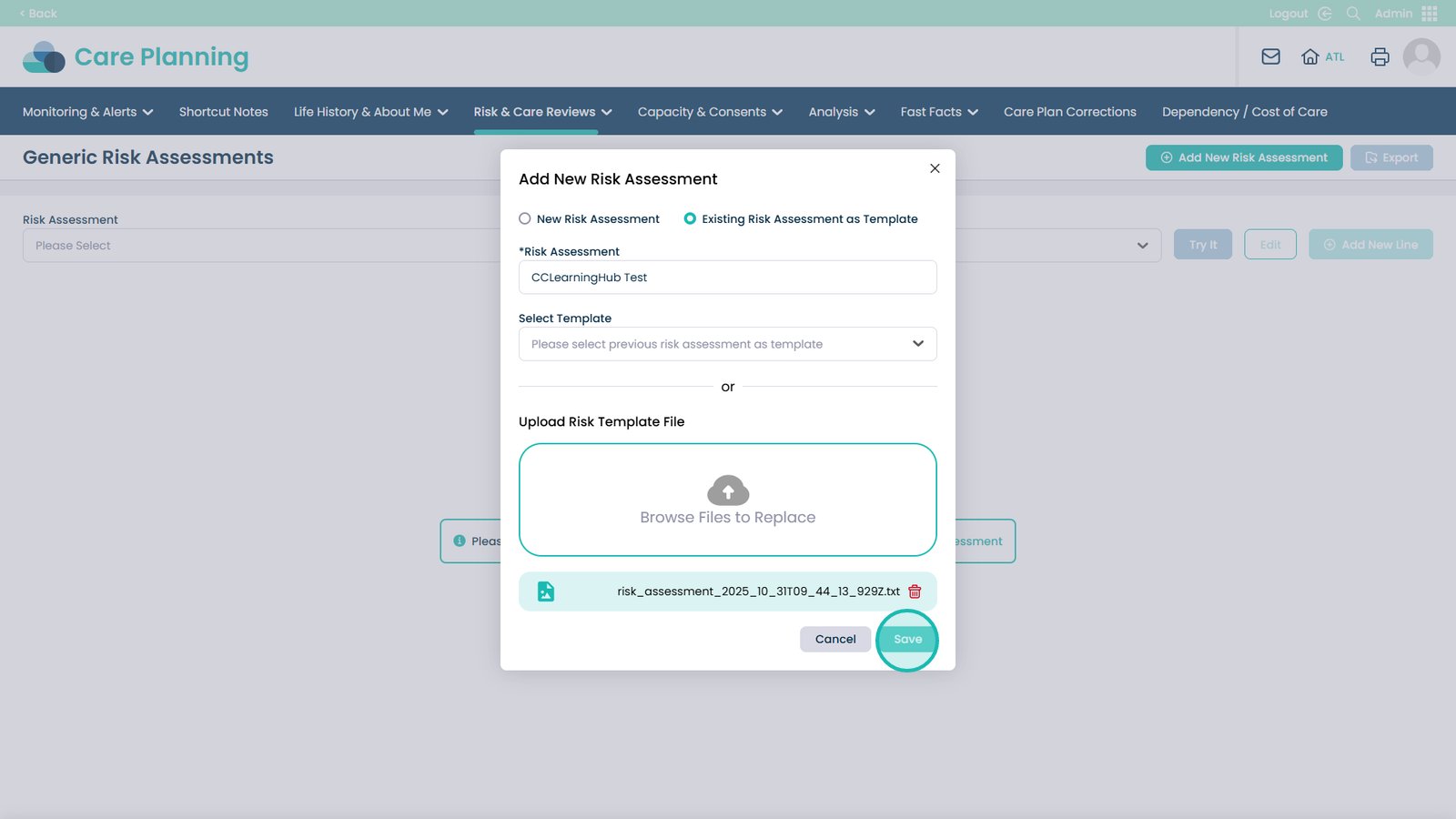Screen dimensions: 1456x819
Task: Open Shortcut Notes menu item
Action: (223, 112)
